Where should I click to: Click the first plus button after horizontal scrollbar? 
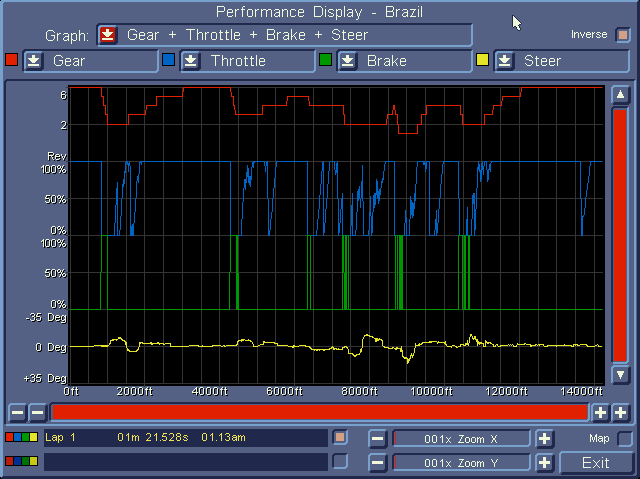(600, 412)
